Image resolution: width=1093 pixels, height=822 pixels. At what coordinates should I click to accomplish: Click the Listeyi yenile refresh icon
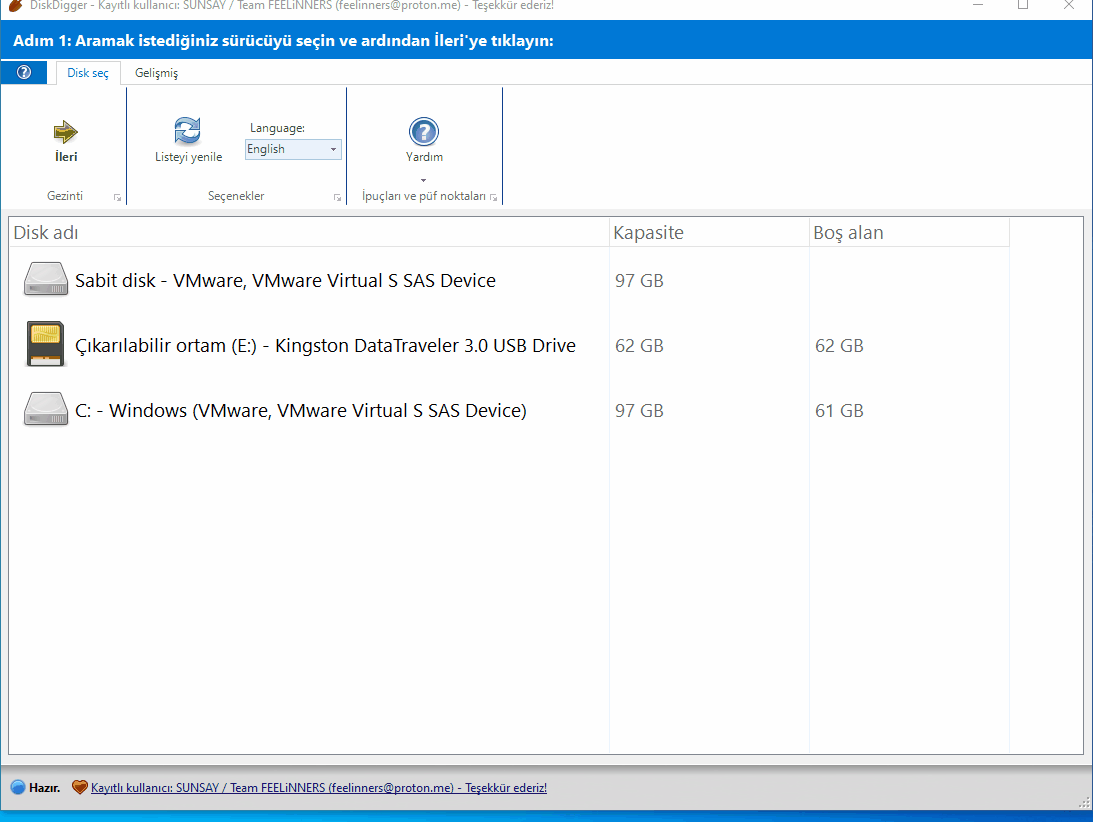(x=188, y=131)
